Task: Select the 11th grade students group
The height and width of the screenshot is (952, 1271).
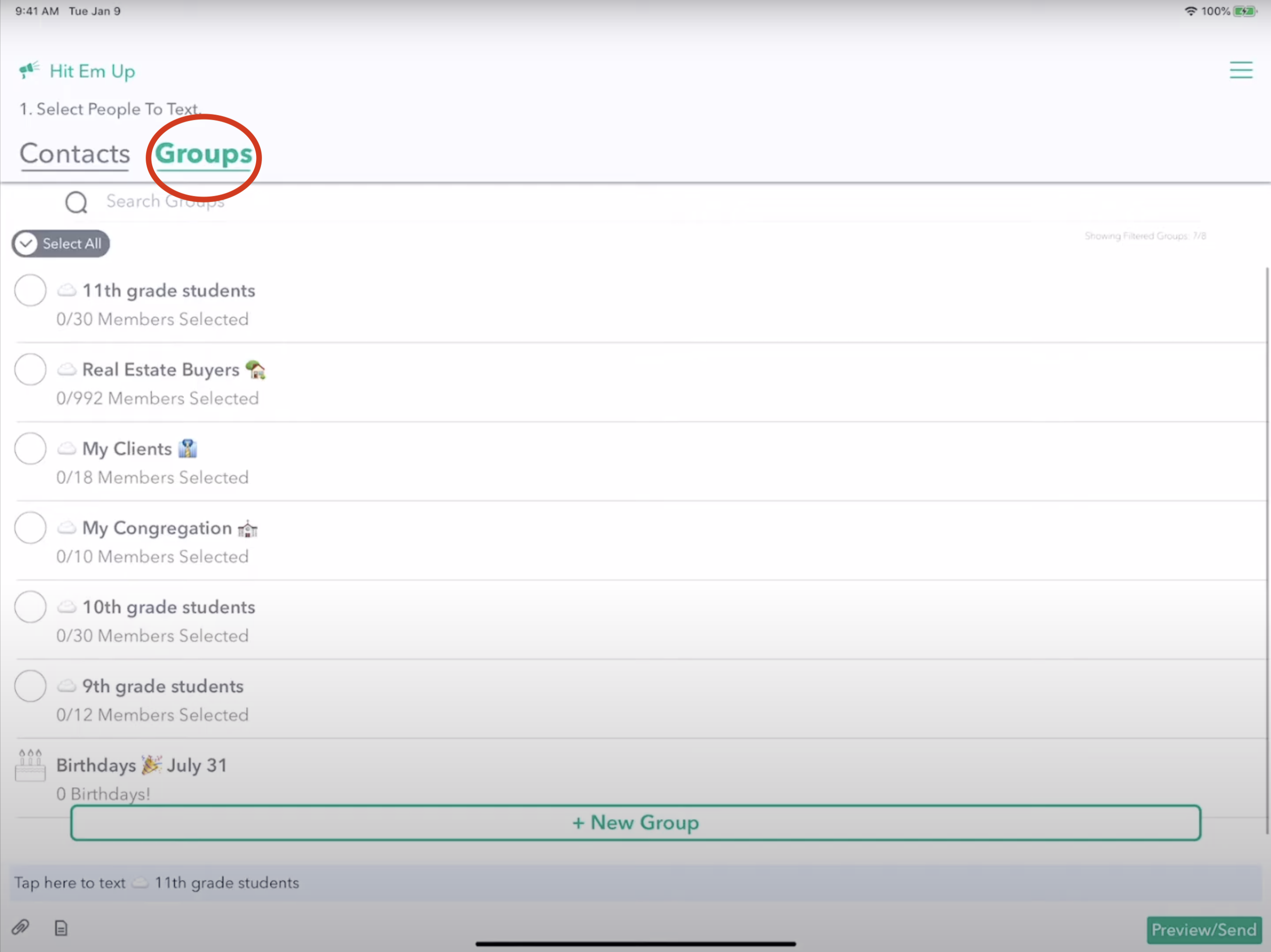Action: 30,290
